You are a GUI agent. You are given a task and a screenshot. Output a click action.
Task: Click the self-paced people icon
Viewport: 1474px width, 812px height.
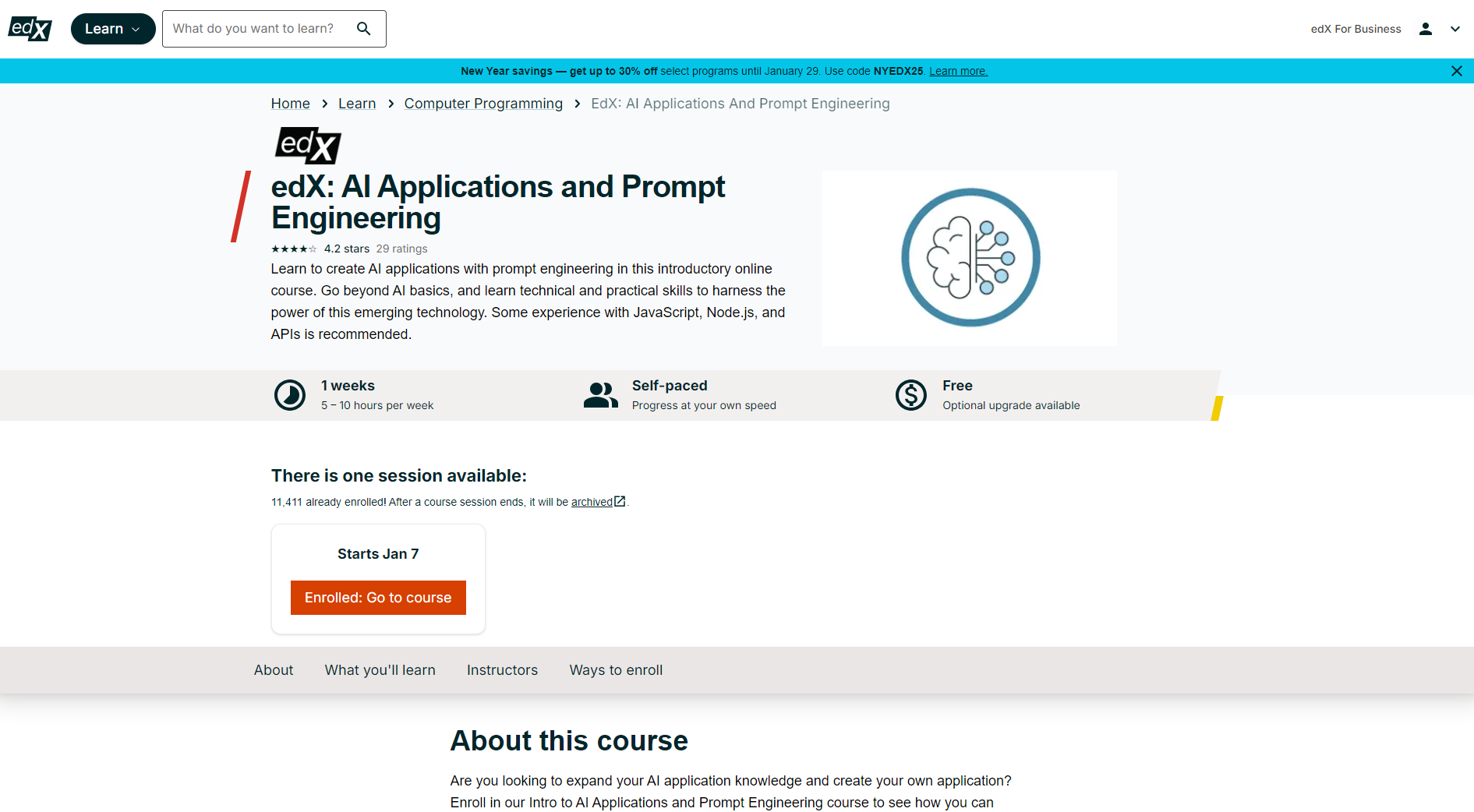click(x=601, y=395)
